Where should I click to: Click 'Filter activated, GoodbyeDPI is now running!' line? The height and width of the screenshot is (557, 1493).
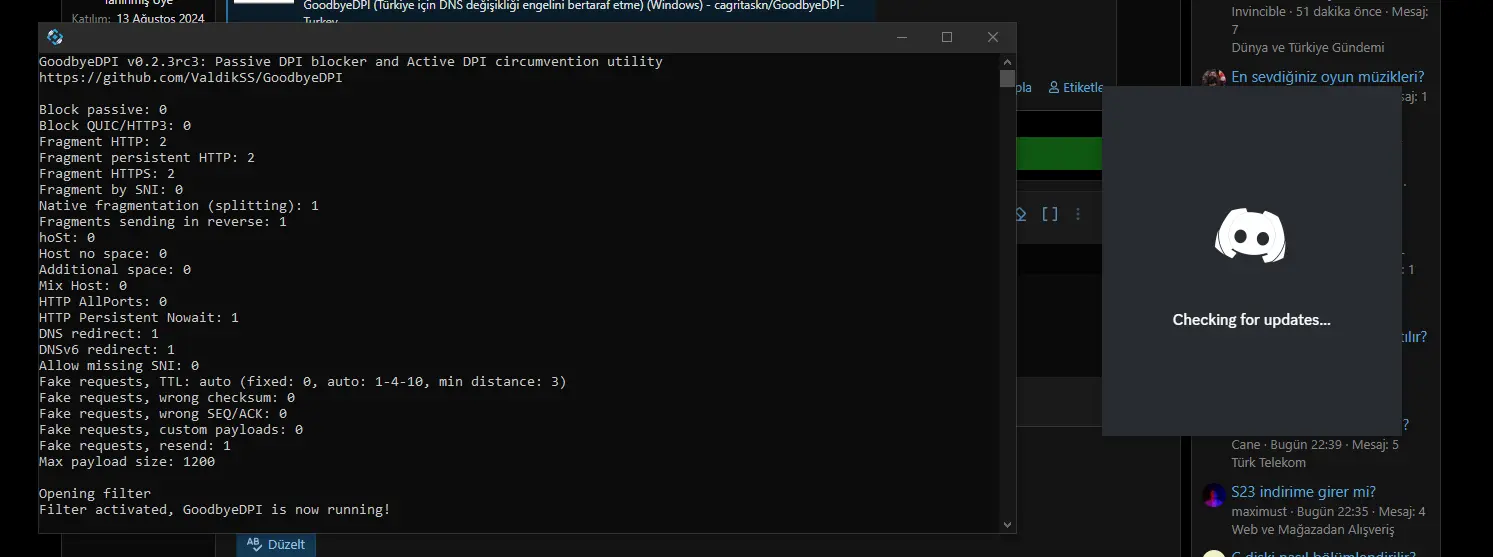tap(215, 509)
